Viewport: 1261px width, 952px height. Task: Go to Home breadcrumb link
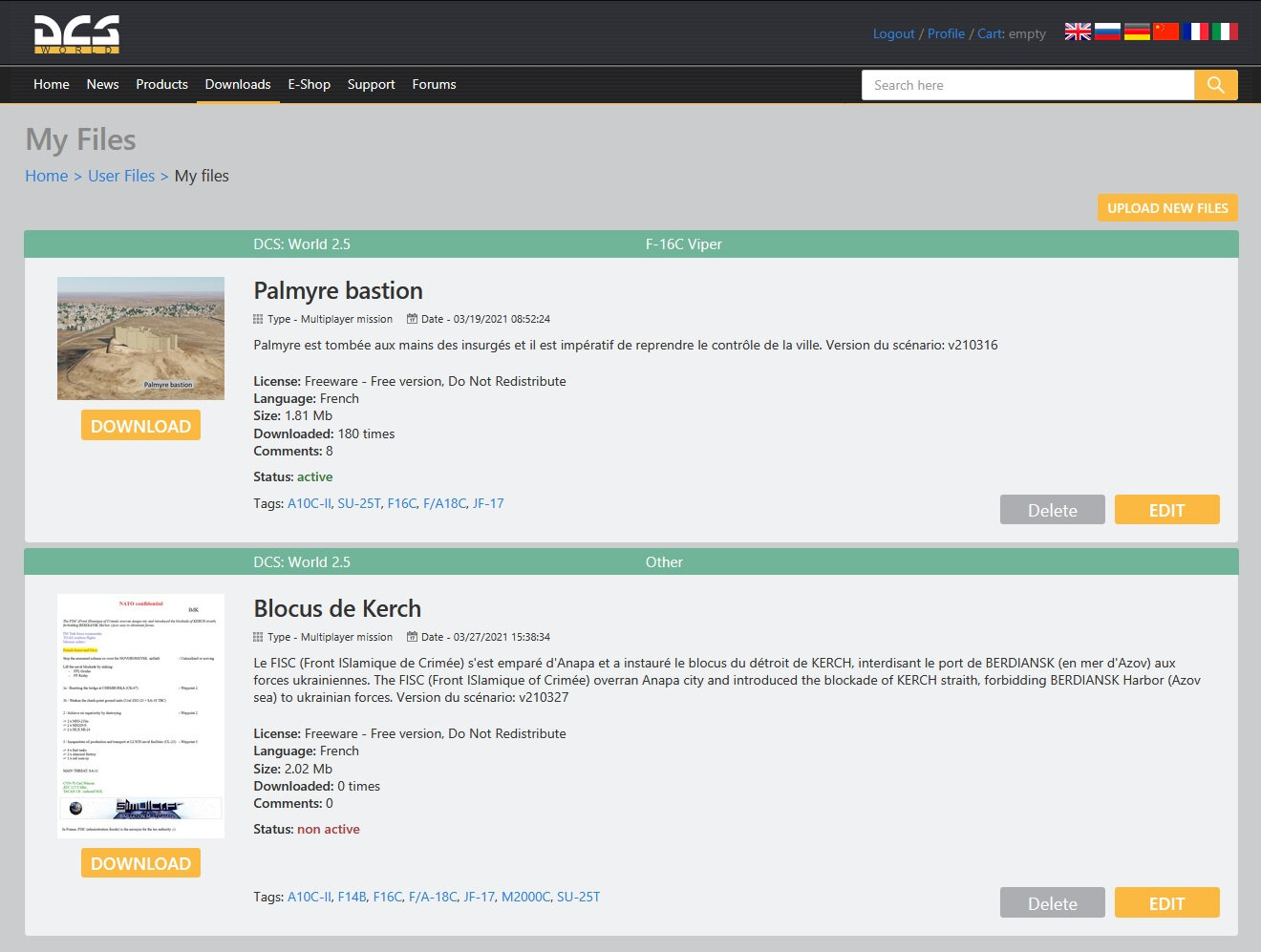click(47, 176)
